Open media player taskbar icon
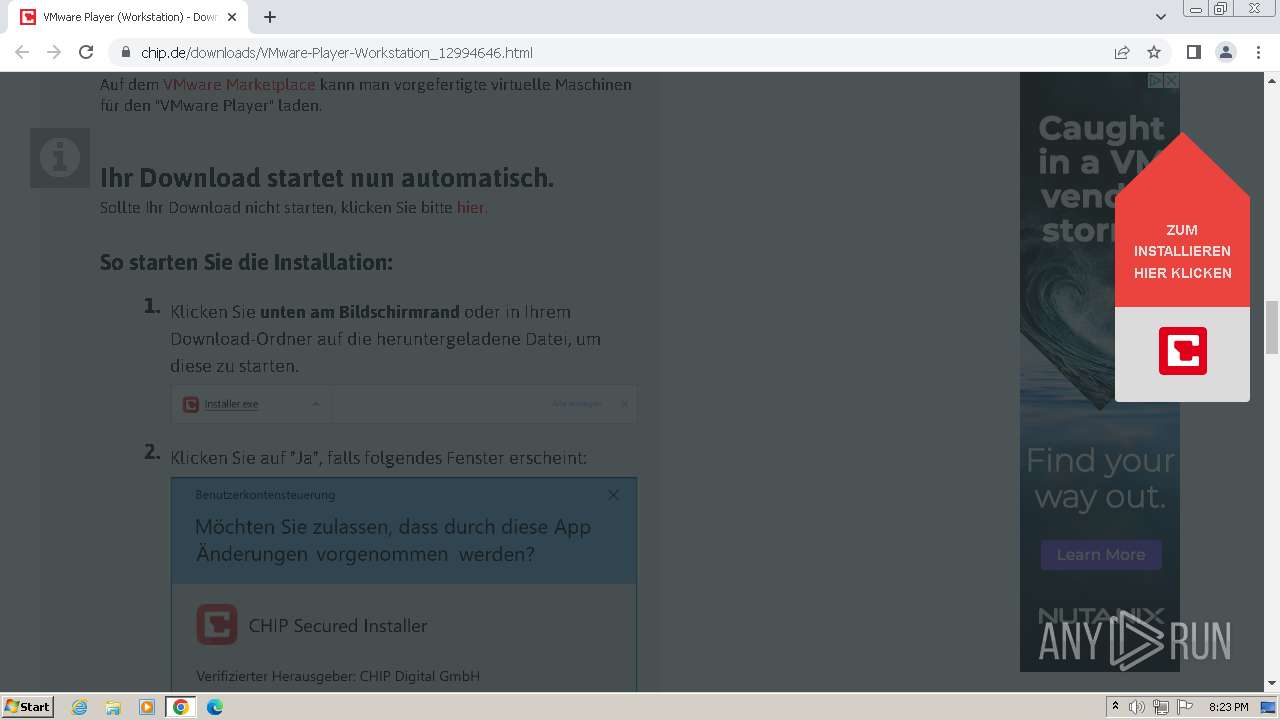 tap(147, 707)
